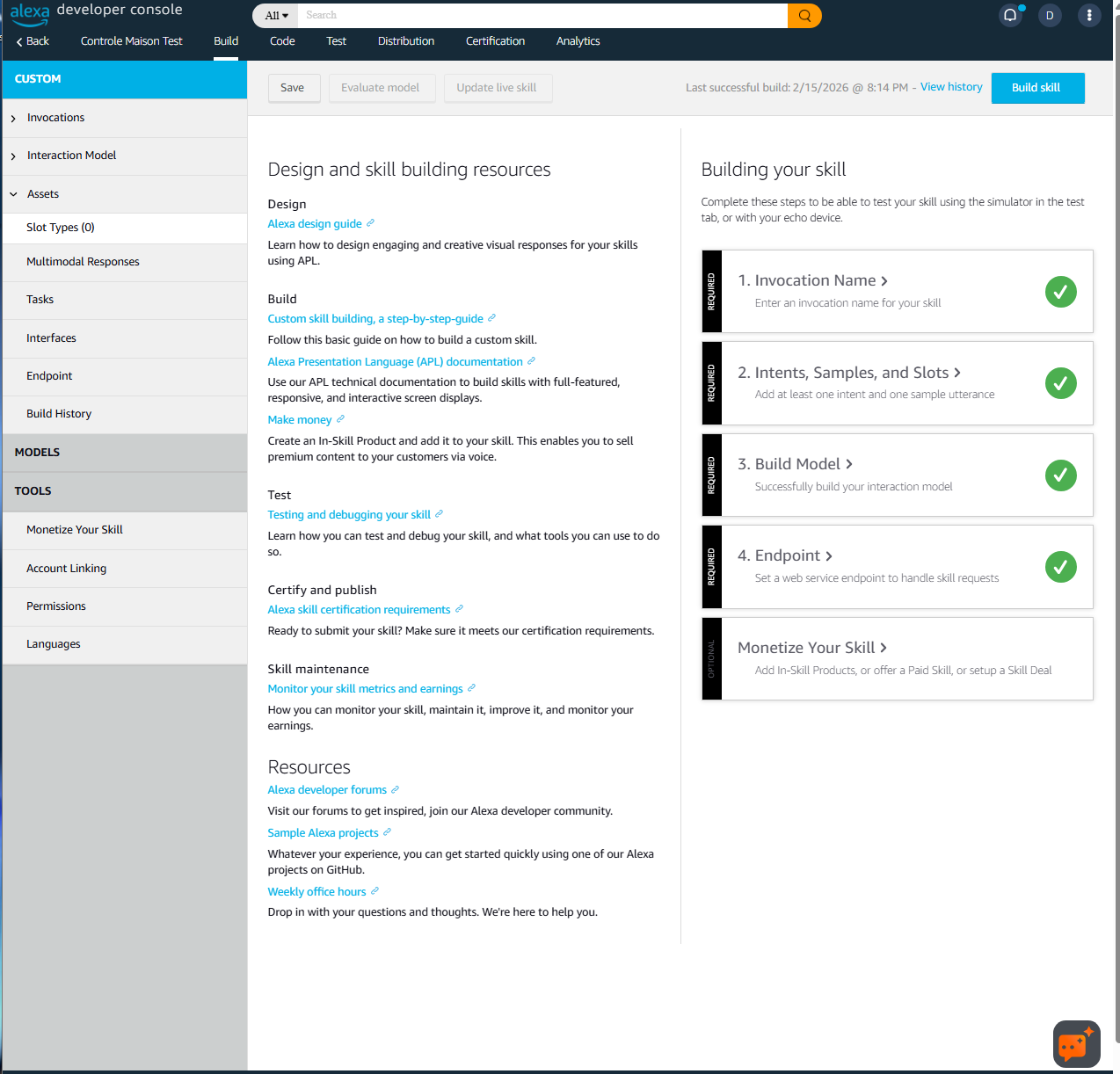The width and height of the screenshot is (1120, 1074).
Task: Focus the search input field
Action: [x=542, y=16]
